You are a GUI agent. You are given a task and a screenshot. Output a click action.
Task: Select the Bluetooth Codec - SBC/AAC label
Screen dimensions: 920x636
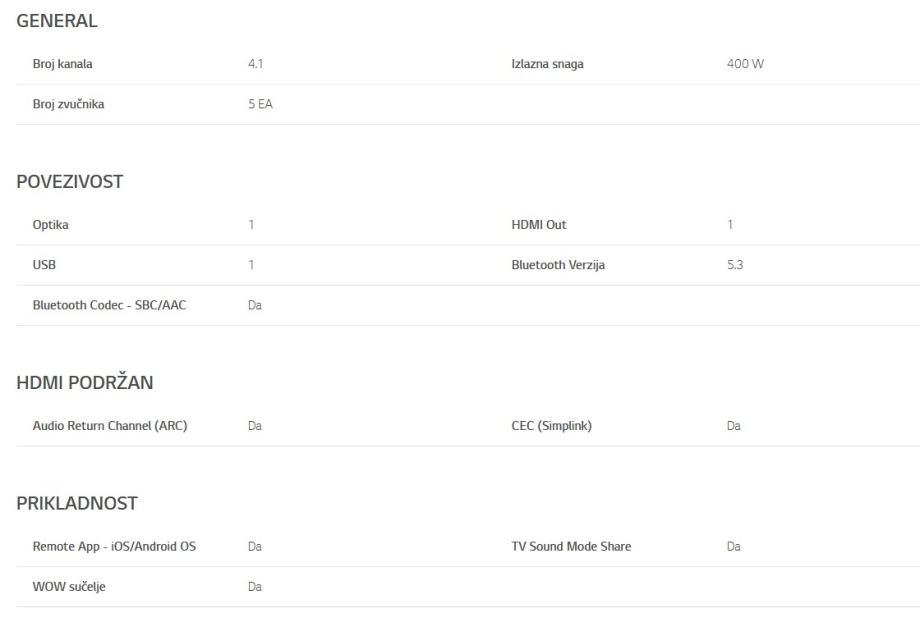point(109,305)
